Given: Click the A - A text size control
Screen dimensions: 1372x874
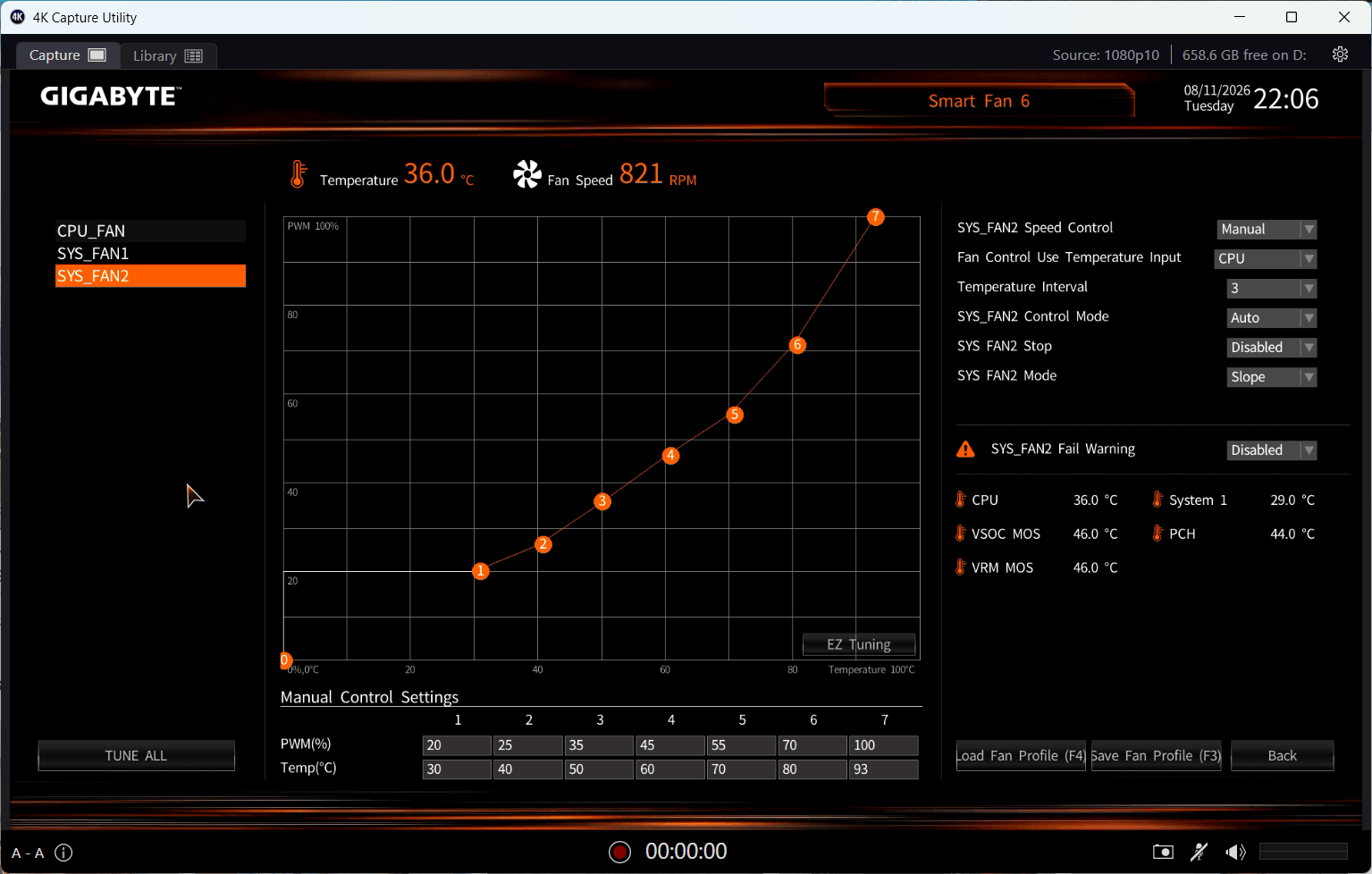Looking at the screenshot, I should [x=28, y=853].
